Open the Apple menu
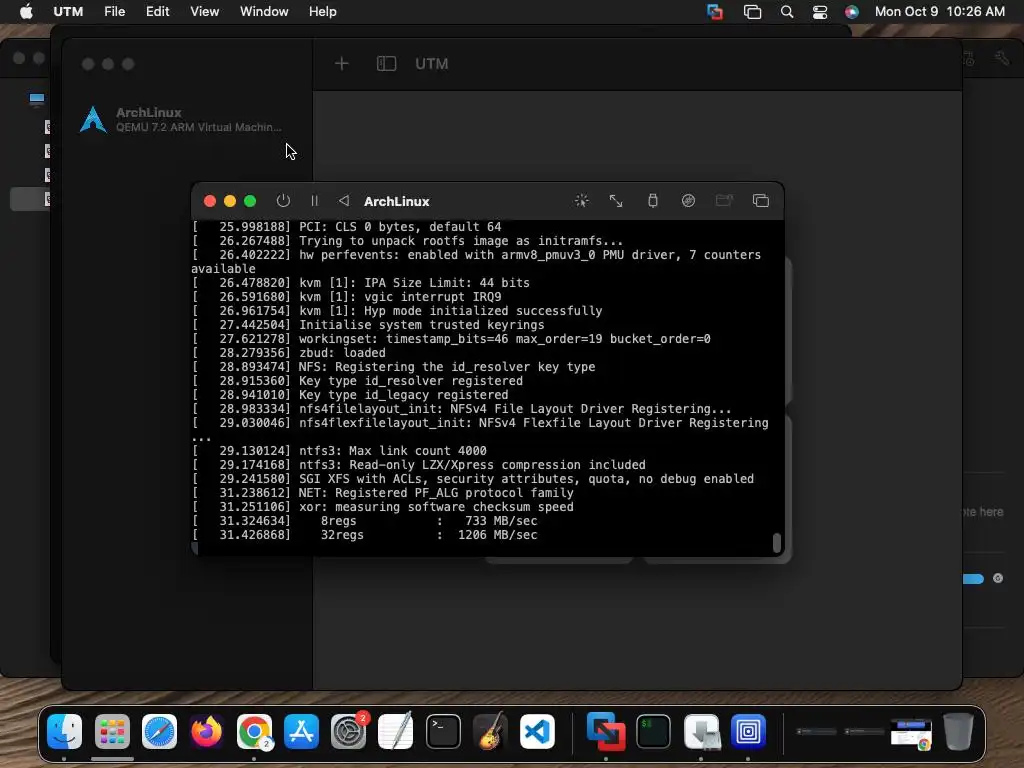Image resolution: width=1024 pixels, height=768 pixels. pyautogui.click(x=26, y=12)
